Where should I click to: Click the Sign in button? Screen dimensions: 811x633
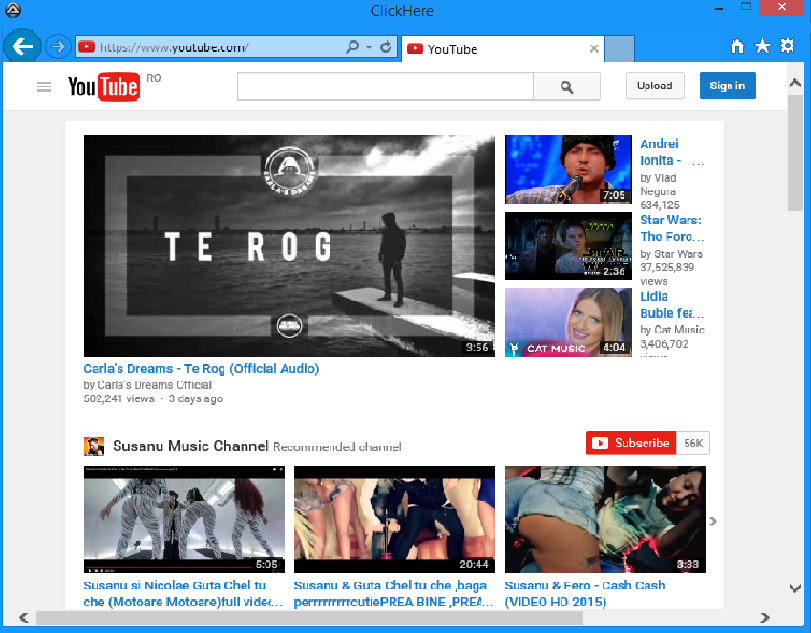(727, 86)
